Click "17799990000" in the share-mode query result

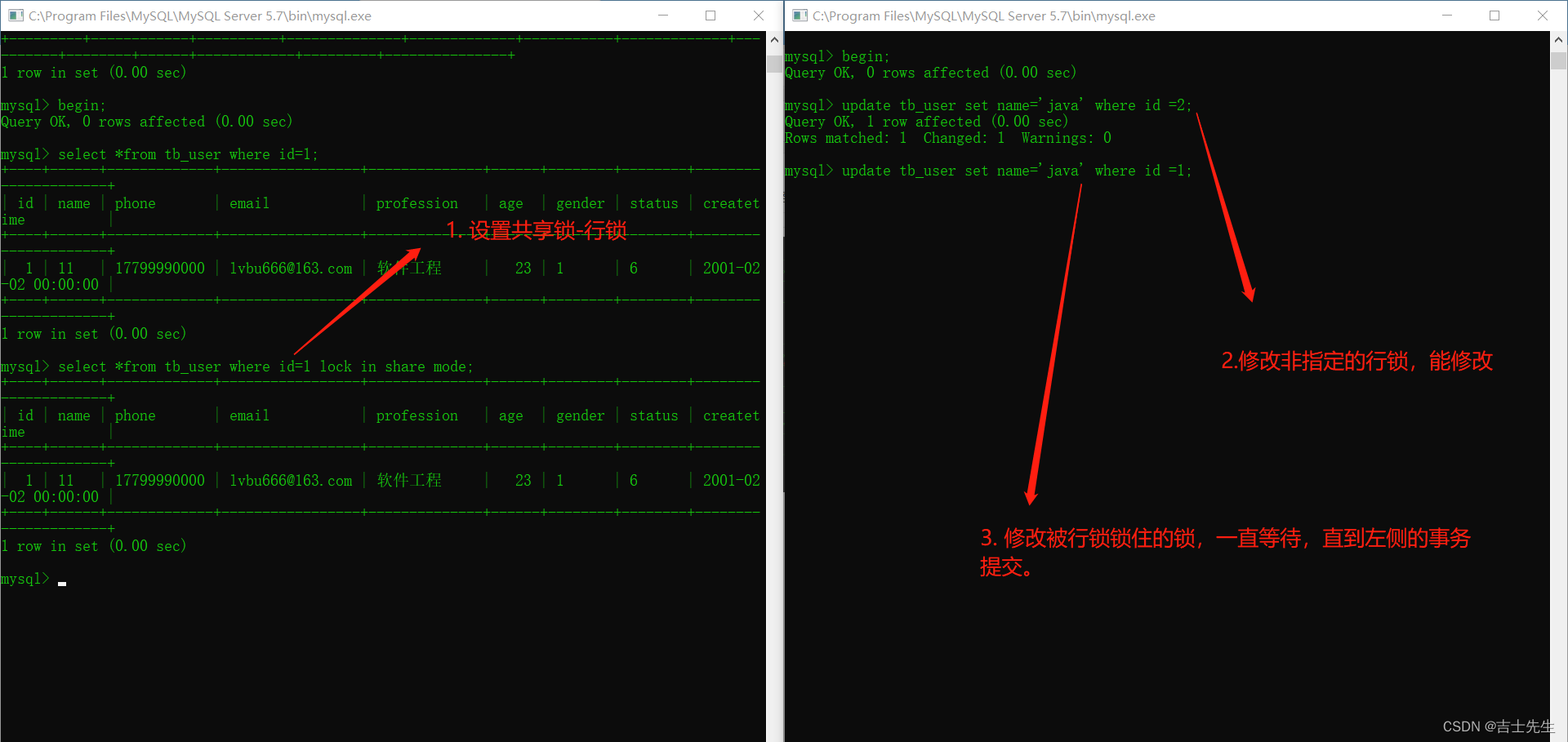point(160,481)
